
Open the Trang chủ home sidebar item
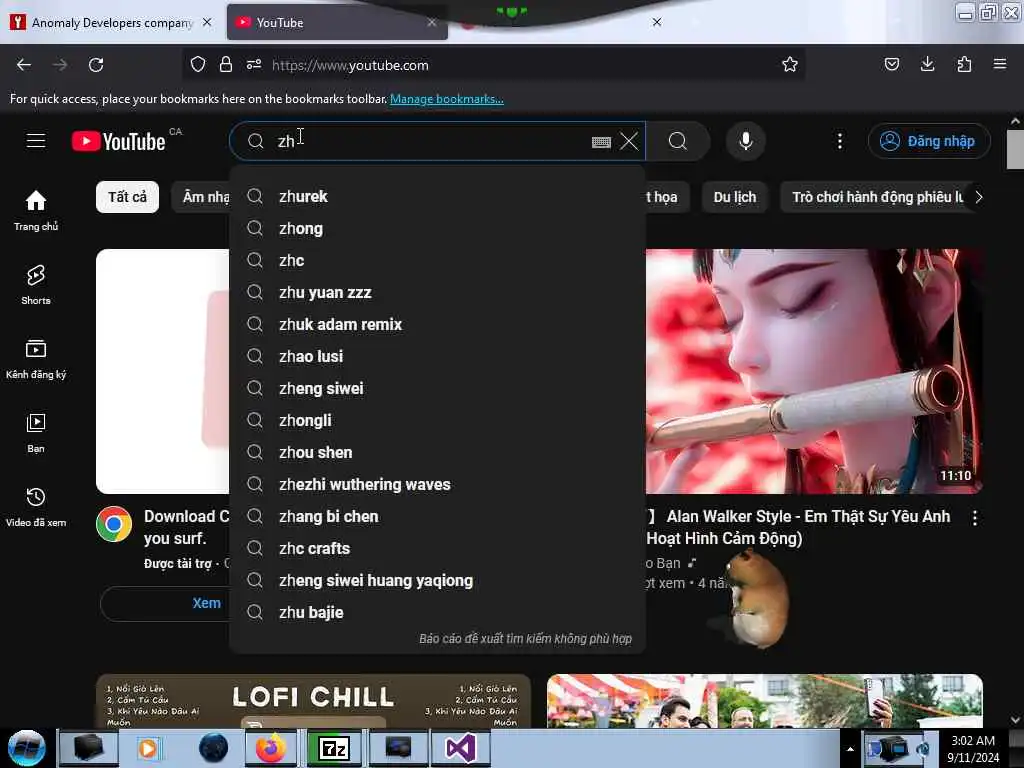click(36, 210)
